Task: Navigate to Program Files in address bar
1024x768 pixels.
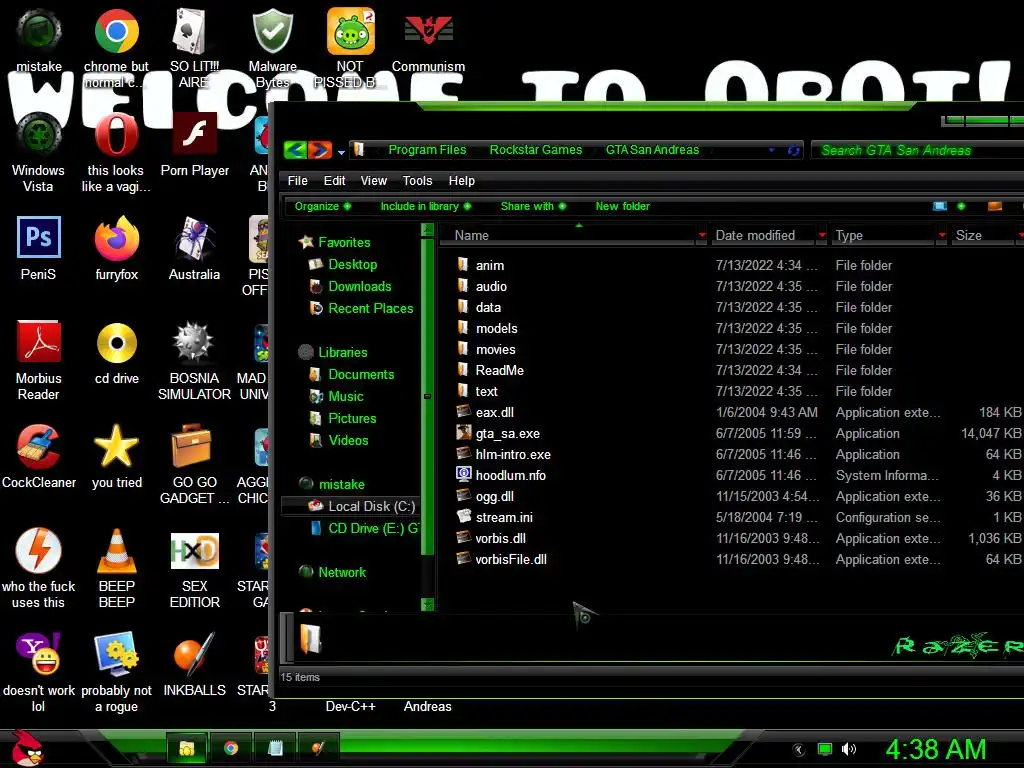Action: coord(427,150)
